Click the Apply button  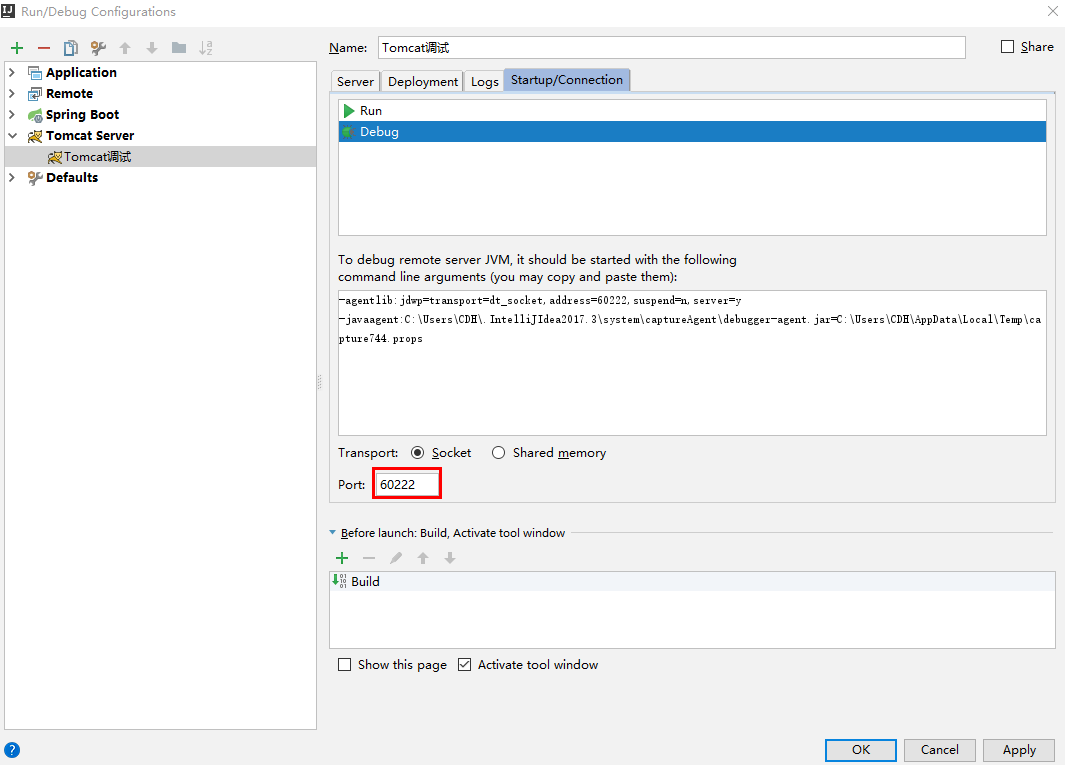point(1019,750)
